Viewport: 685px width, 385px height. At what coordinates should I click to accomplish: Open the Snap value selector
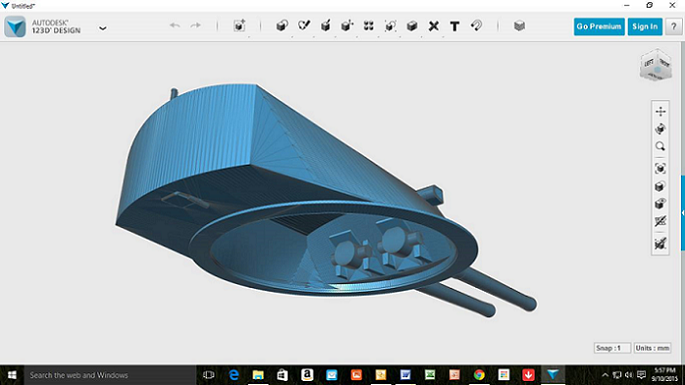point(612,348)
